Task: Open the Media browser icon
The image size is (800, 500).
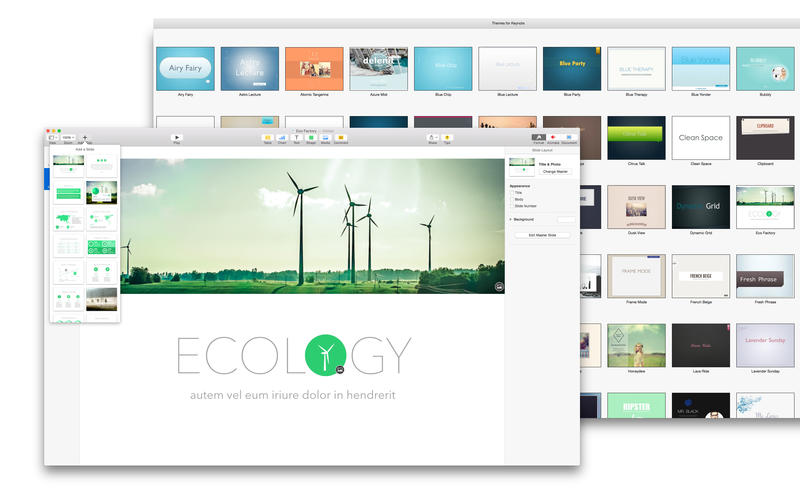Action: 326,137
